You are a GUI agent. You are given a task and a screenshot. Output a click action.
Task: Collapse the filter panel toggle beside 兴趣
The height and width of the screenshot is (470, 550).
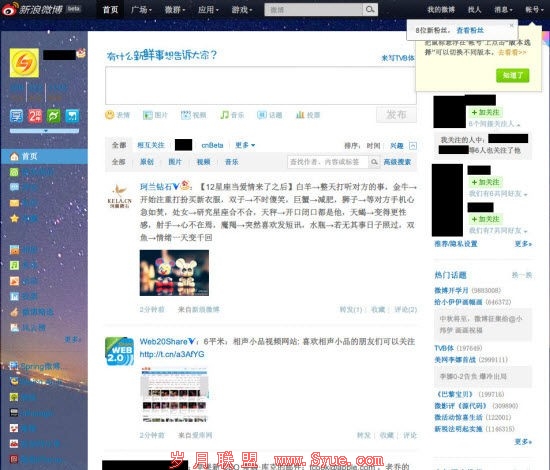[x=413, y=146]
